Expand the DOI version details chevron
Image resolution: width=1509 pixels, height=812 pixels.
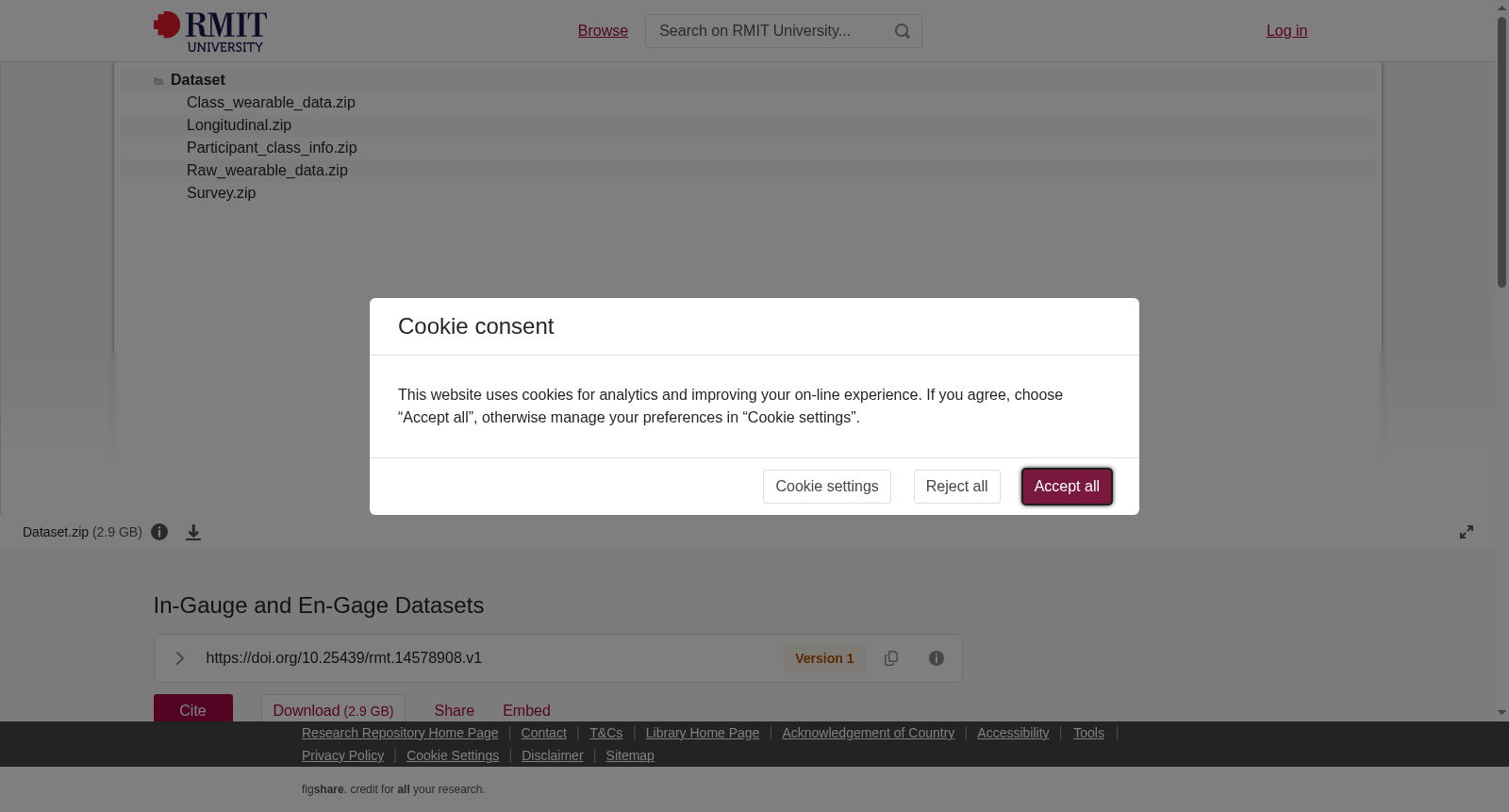tap(179, 658)
